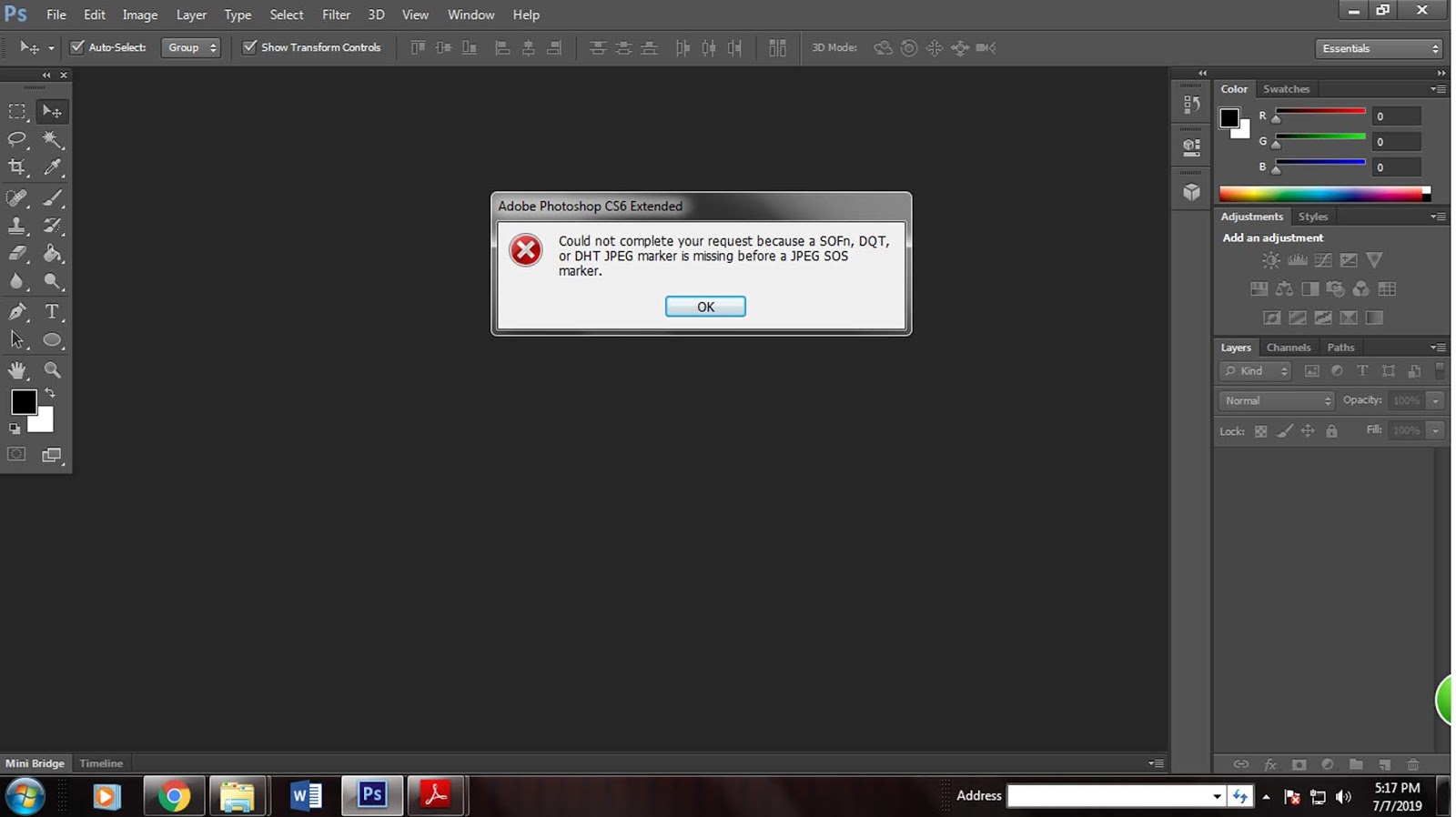Select the Rectangular Marquee tool

17,111
